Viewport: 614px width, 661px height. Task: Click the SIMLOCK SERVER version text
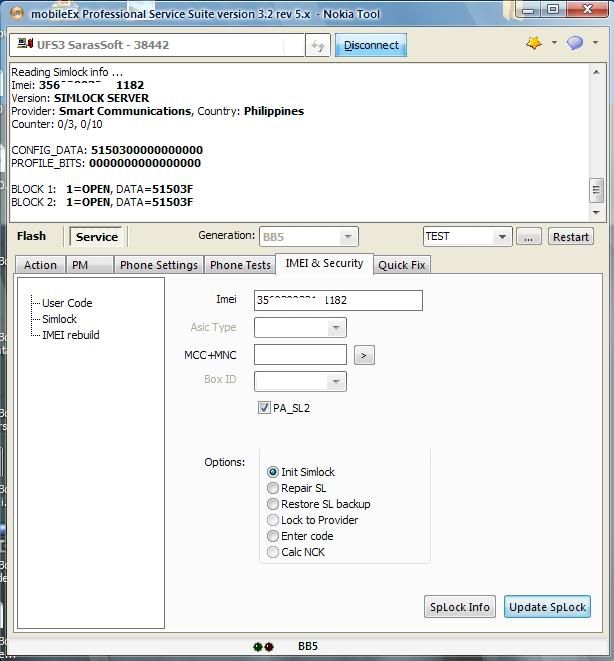102,98
